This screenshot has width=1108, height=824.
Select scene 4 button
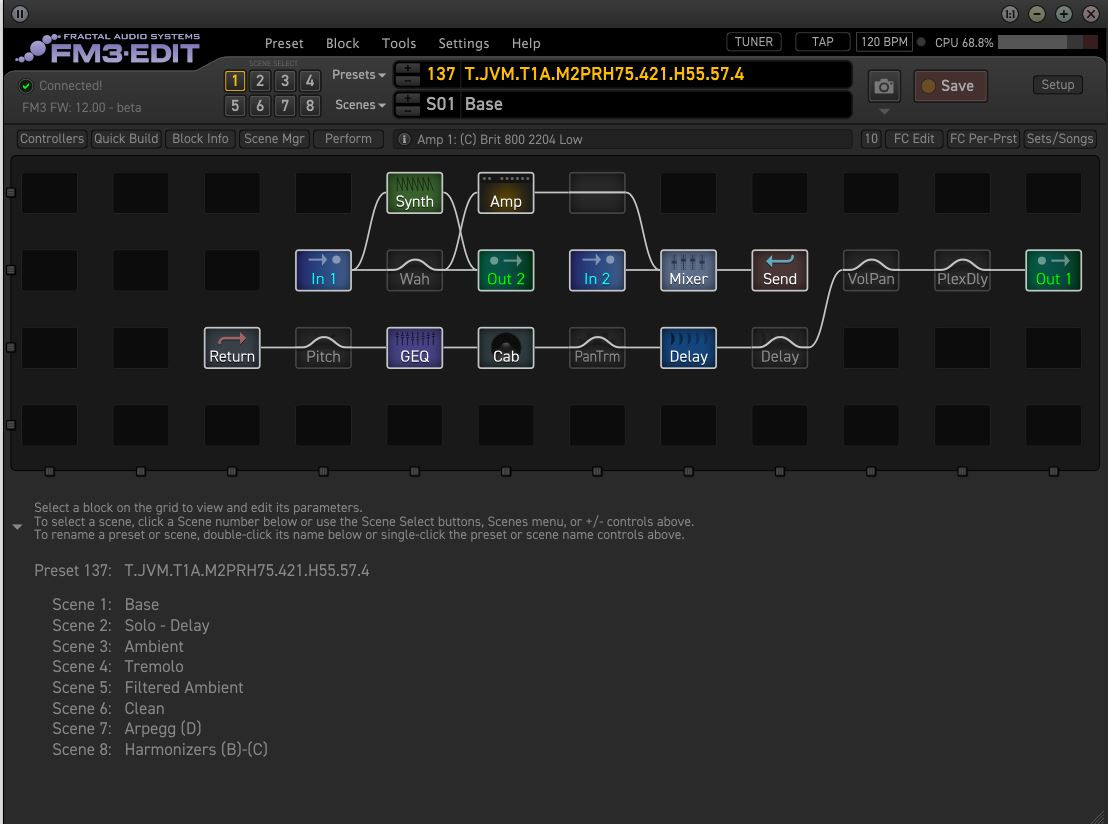[310, 81]
